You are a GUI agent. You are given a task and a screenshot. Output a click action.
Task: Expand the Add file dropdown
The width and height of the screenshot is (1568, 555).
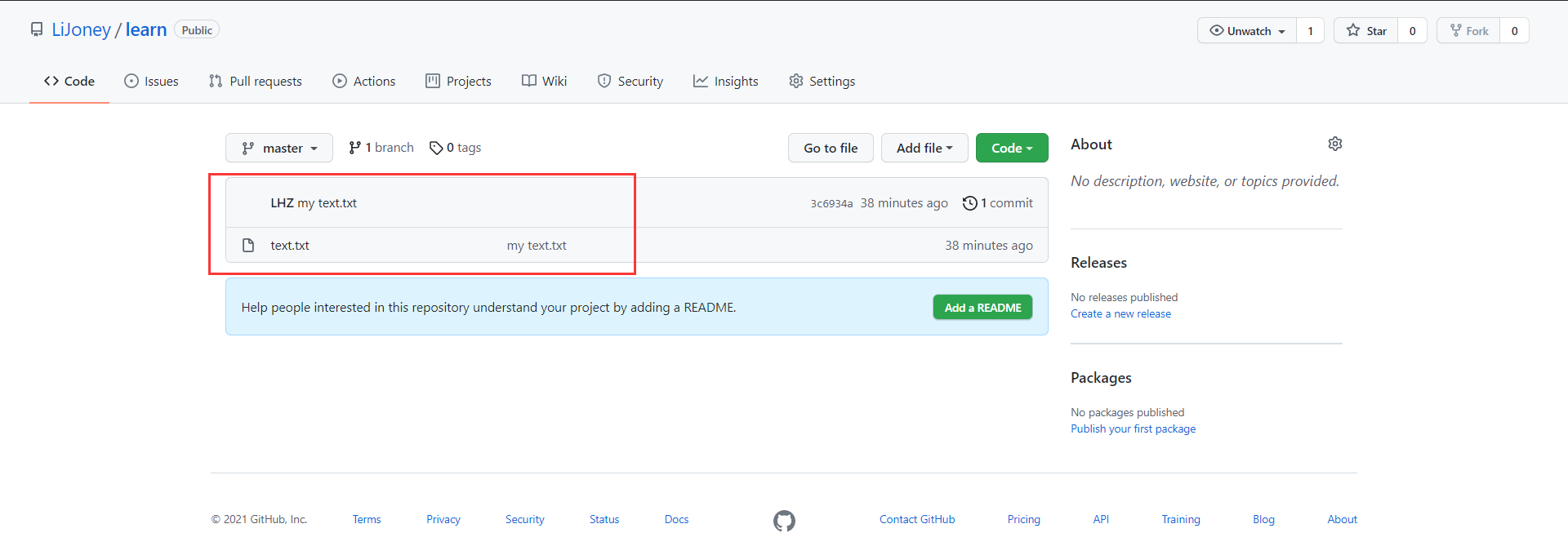coord(924,148)
